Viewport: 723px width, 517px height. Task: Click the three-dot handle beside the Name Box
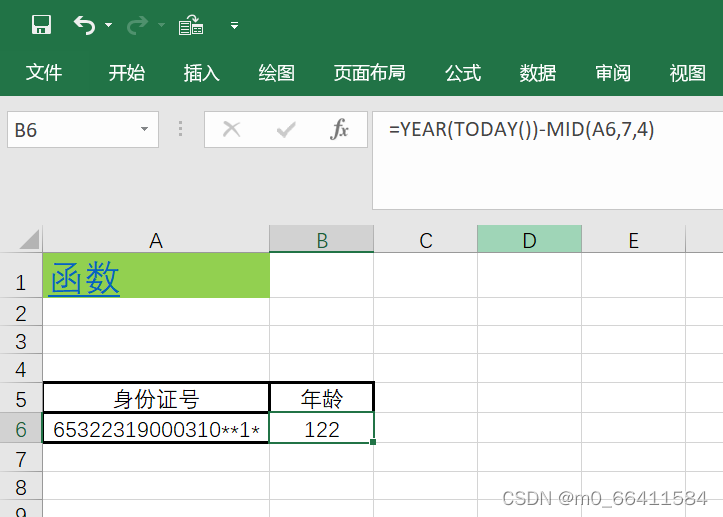tap(180, 129)
